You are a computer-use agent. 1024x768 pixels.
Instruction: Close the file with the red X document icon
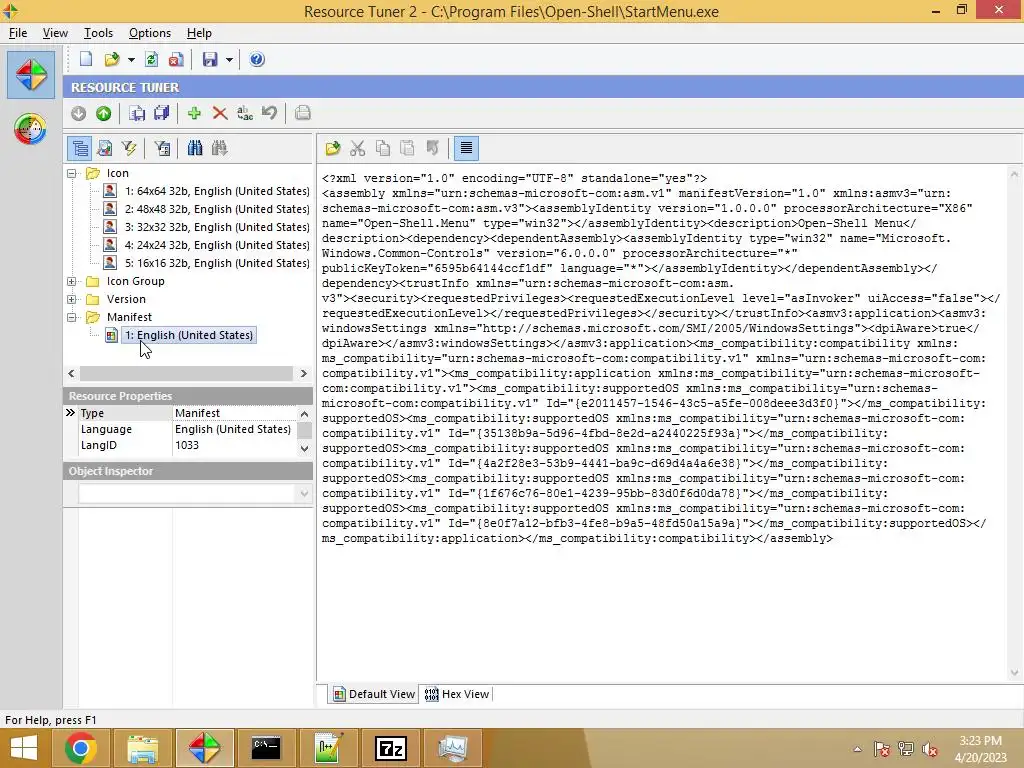click(x=176, y=59)
